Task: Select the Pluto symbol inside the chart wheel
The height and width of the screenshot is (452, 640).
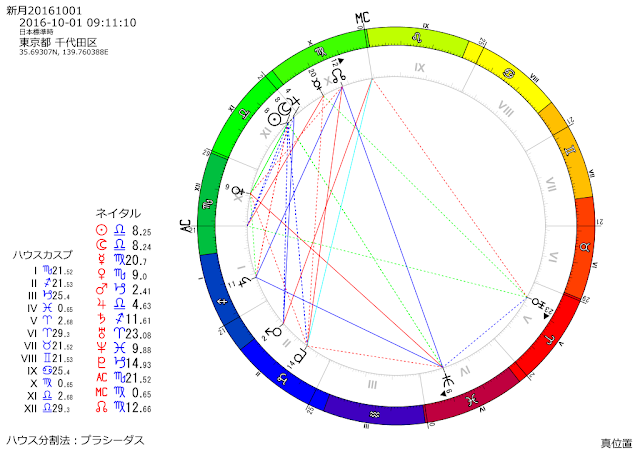Action: (x=302, y=356)
